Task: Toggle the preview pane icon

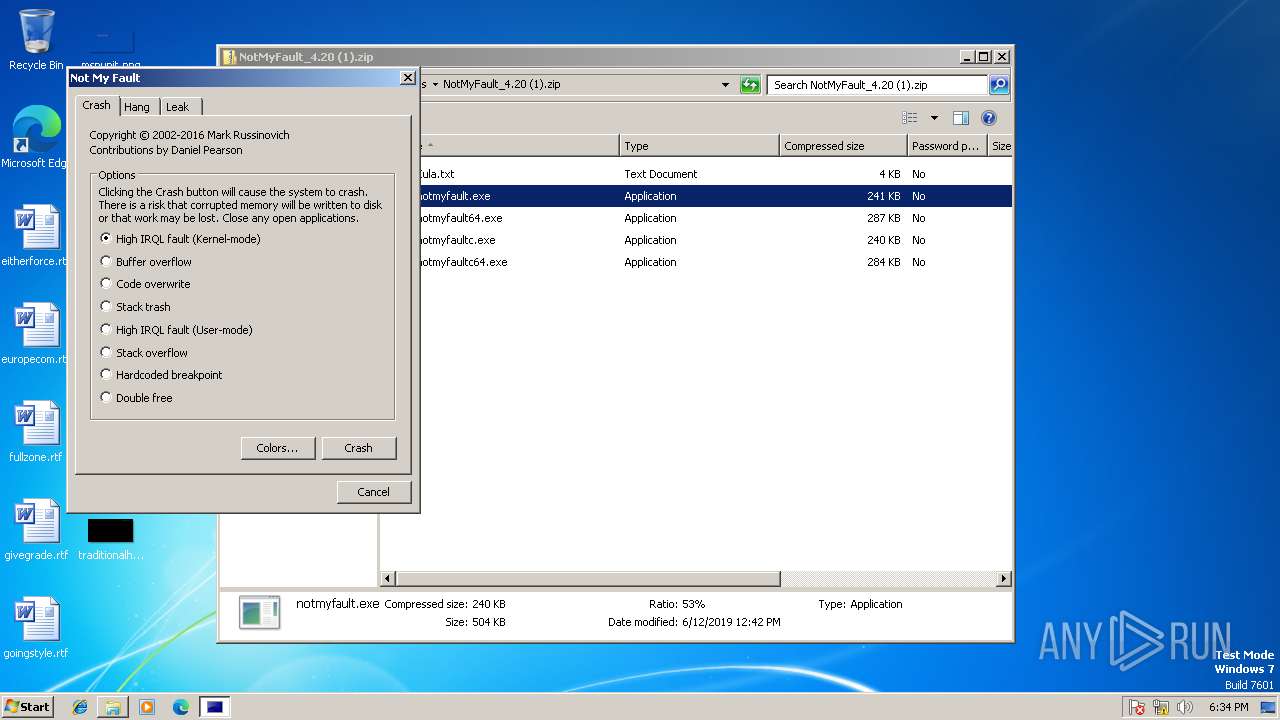Action: (x=960, y=118)
